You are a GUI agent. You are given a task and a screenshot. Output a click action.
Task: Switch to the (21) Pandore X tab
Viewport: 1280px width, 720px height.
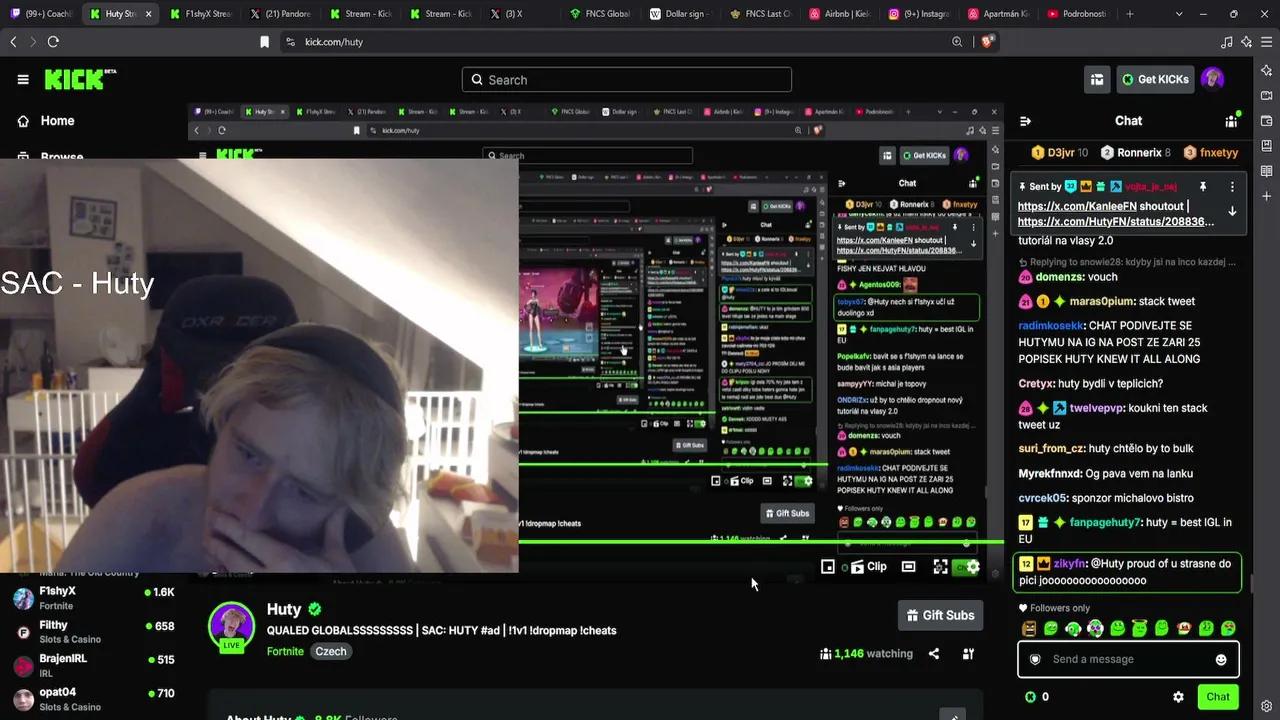coord(280,14)
